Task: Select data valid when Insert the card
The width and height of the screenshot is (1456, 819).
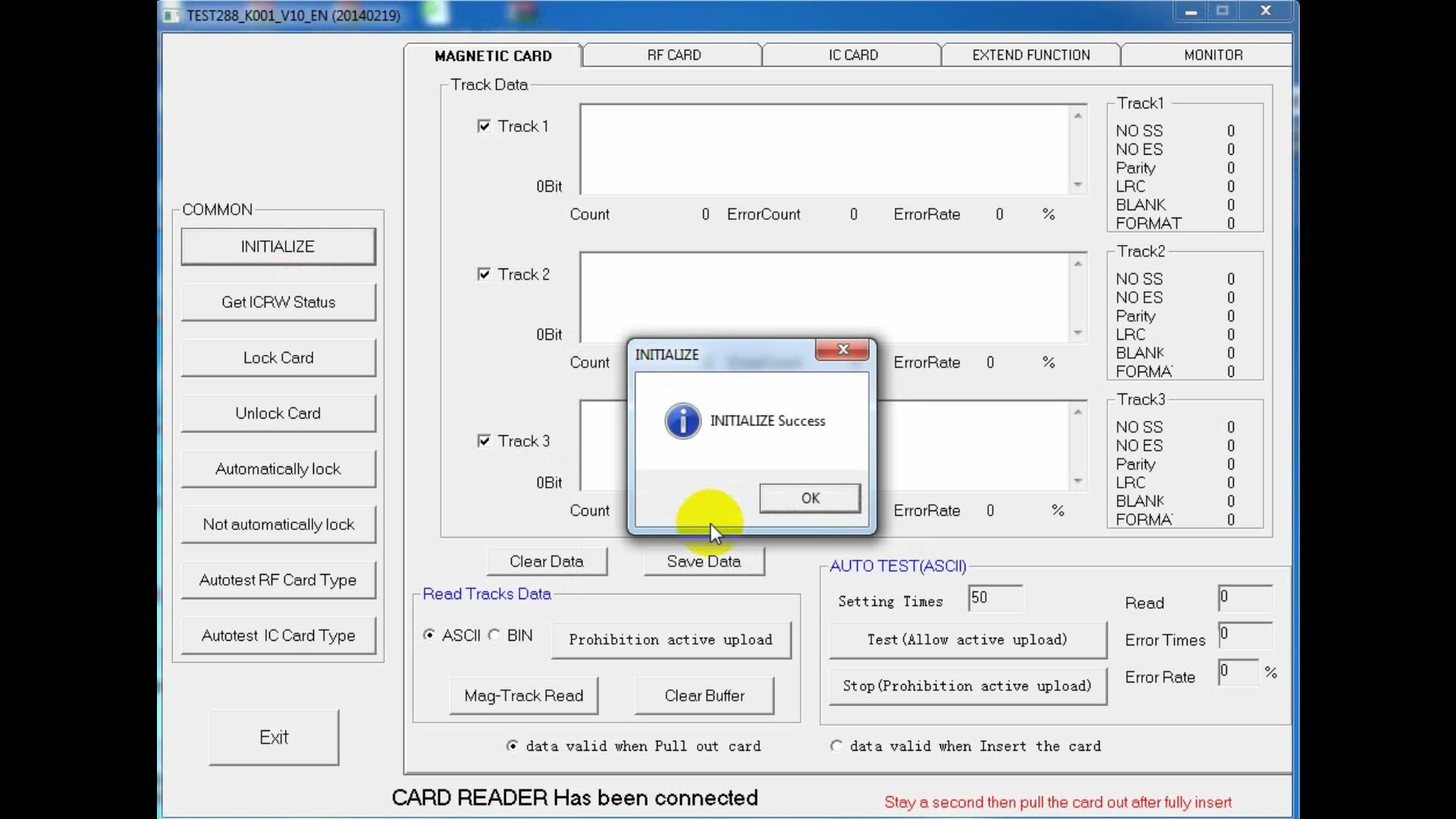Action: coord(836,746)
